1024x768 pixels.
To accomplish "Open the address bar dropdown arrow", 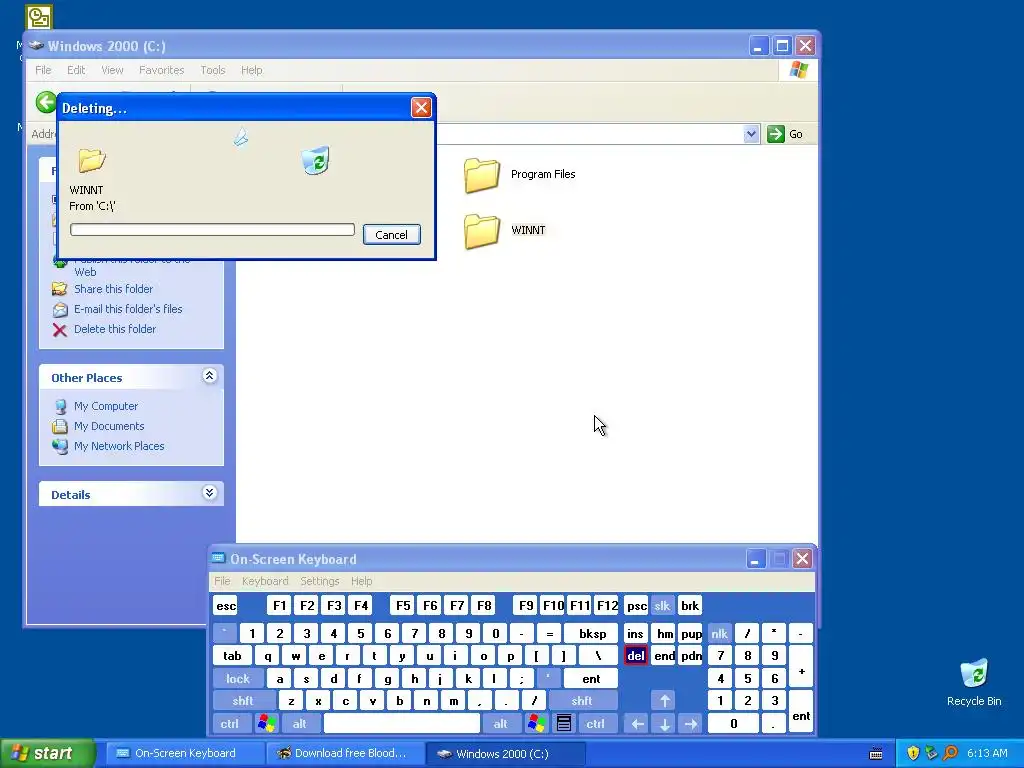I will click(x=751, y=134).
